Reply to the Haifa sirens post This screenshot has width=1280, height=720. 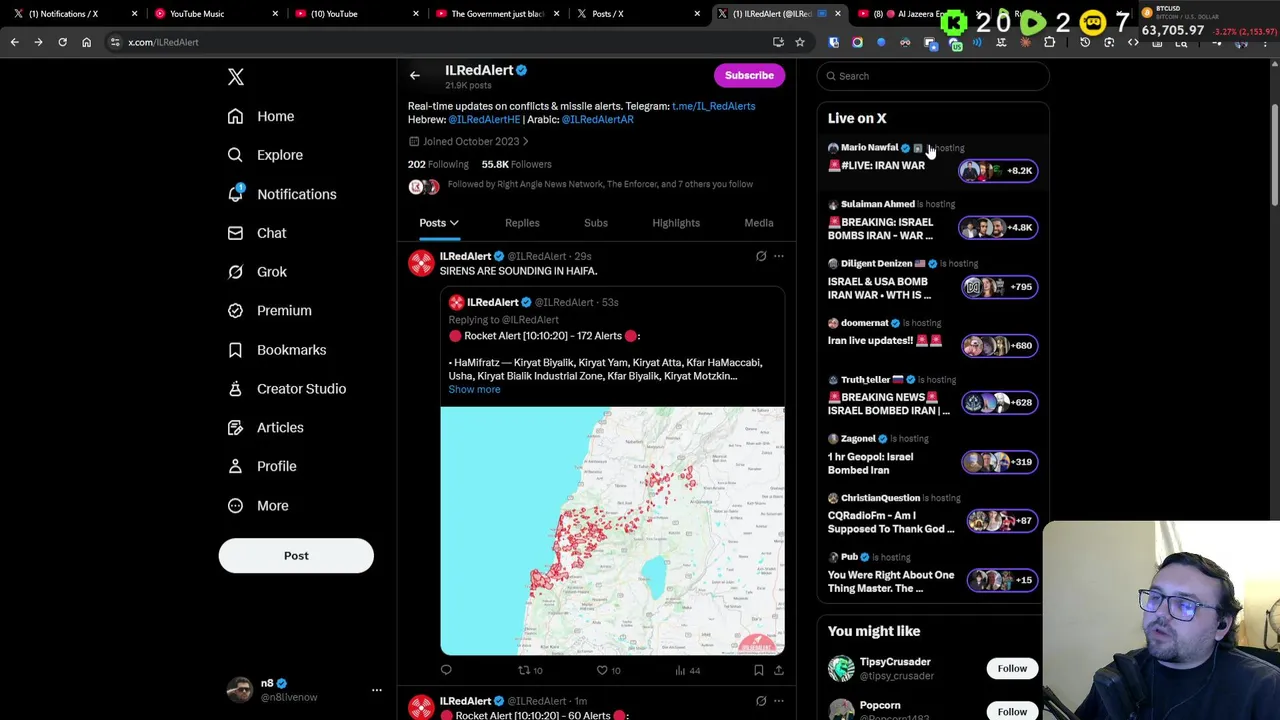(x=446, y=670)
